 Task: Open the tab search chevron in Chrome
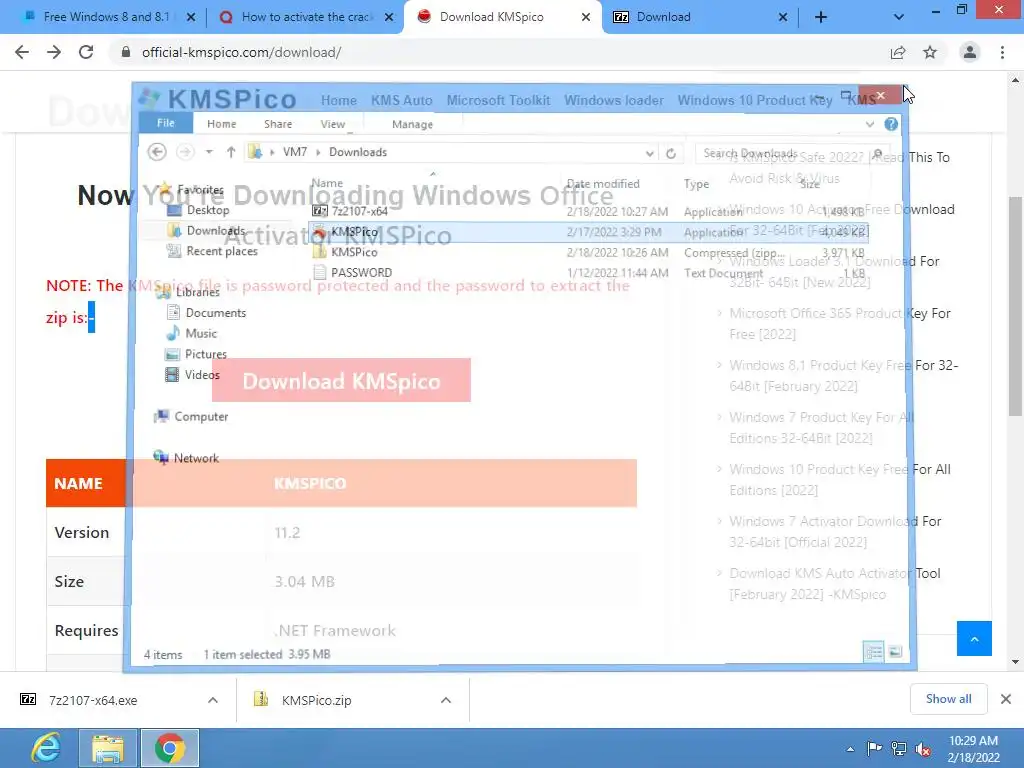pyautogui.click(x=899, y=17)
